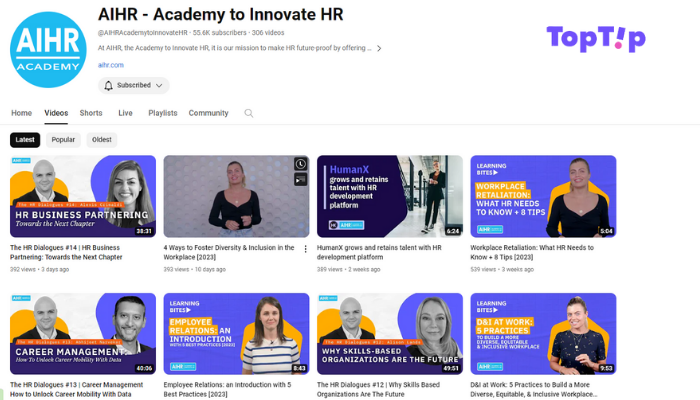Click title D&I at Work: 5 Practices
This screenshot has height=400, width=700.
[x=533, y=389]
